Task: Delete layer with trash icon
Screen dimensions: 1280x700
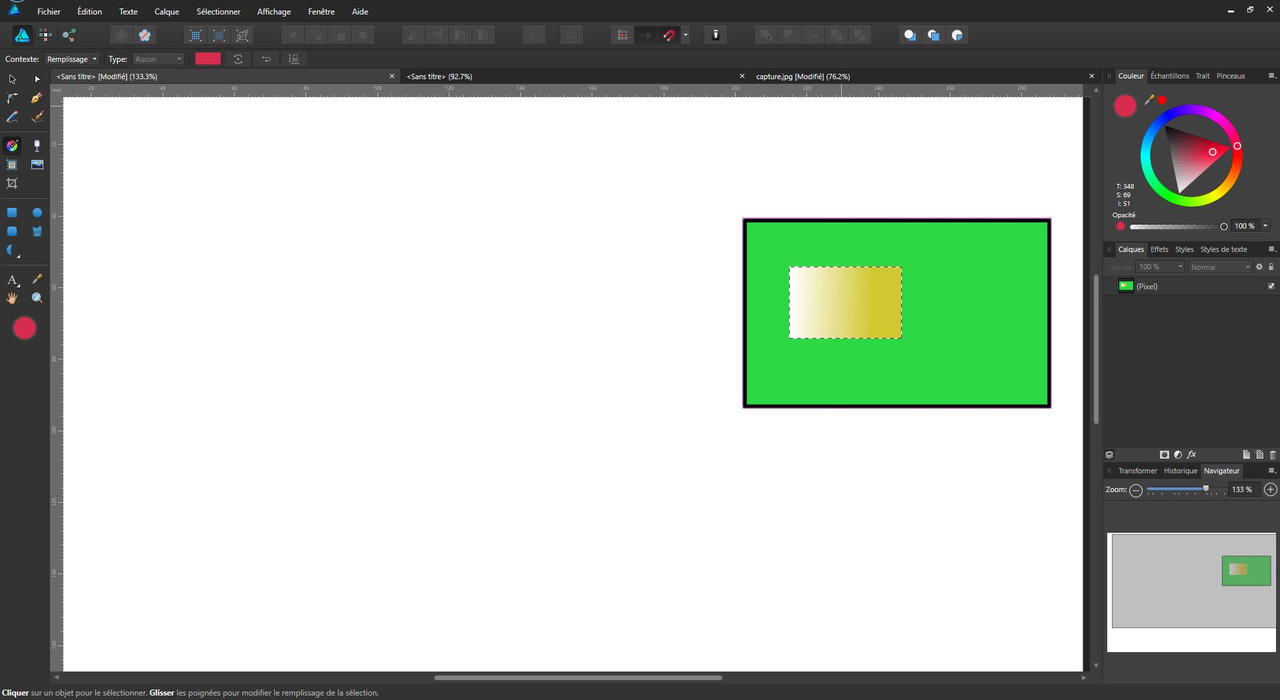Action: click(x=1272, y=455)
